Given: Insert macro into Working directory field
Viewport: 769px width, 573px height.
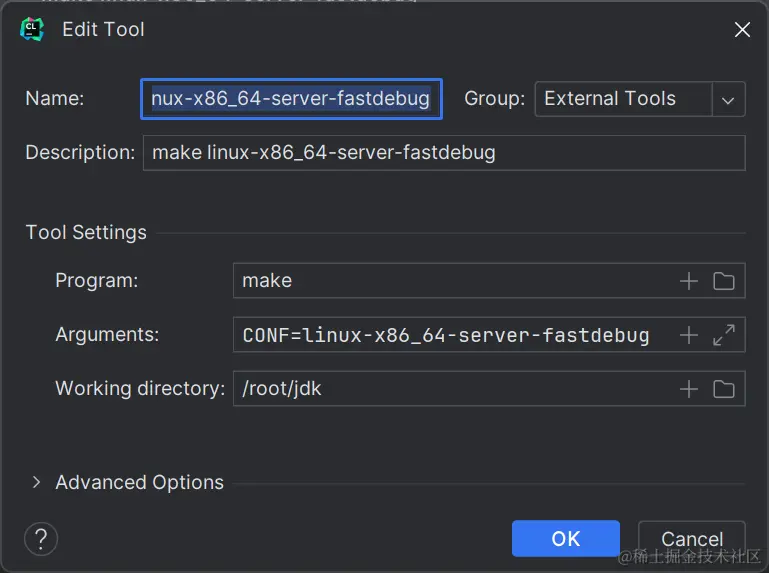Looking at the screenshot, I should 689,390.
